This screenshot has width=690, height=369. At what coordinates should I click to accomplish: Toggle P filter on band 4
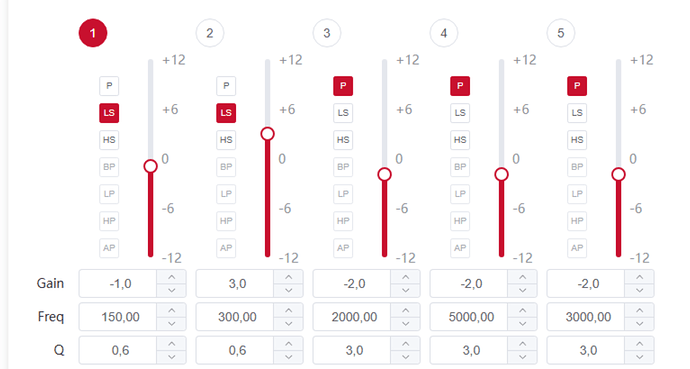point(460,86)
